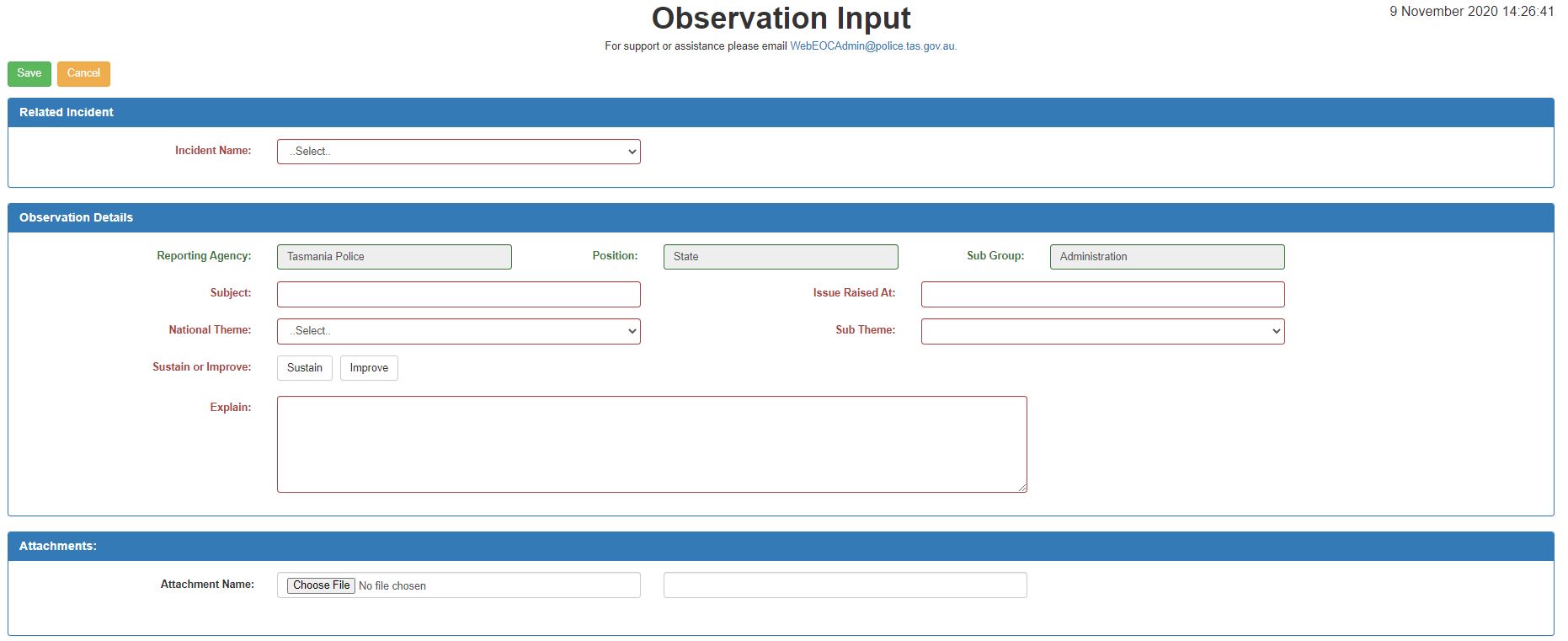Click the Choose File button

(322, 585)
